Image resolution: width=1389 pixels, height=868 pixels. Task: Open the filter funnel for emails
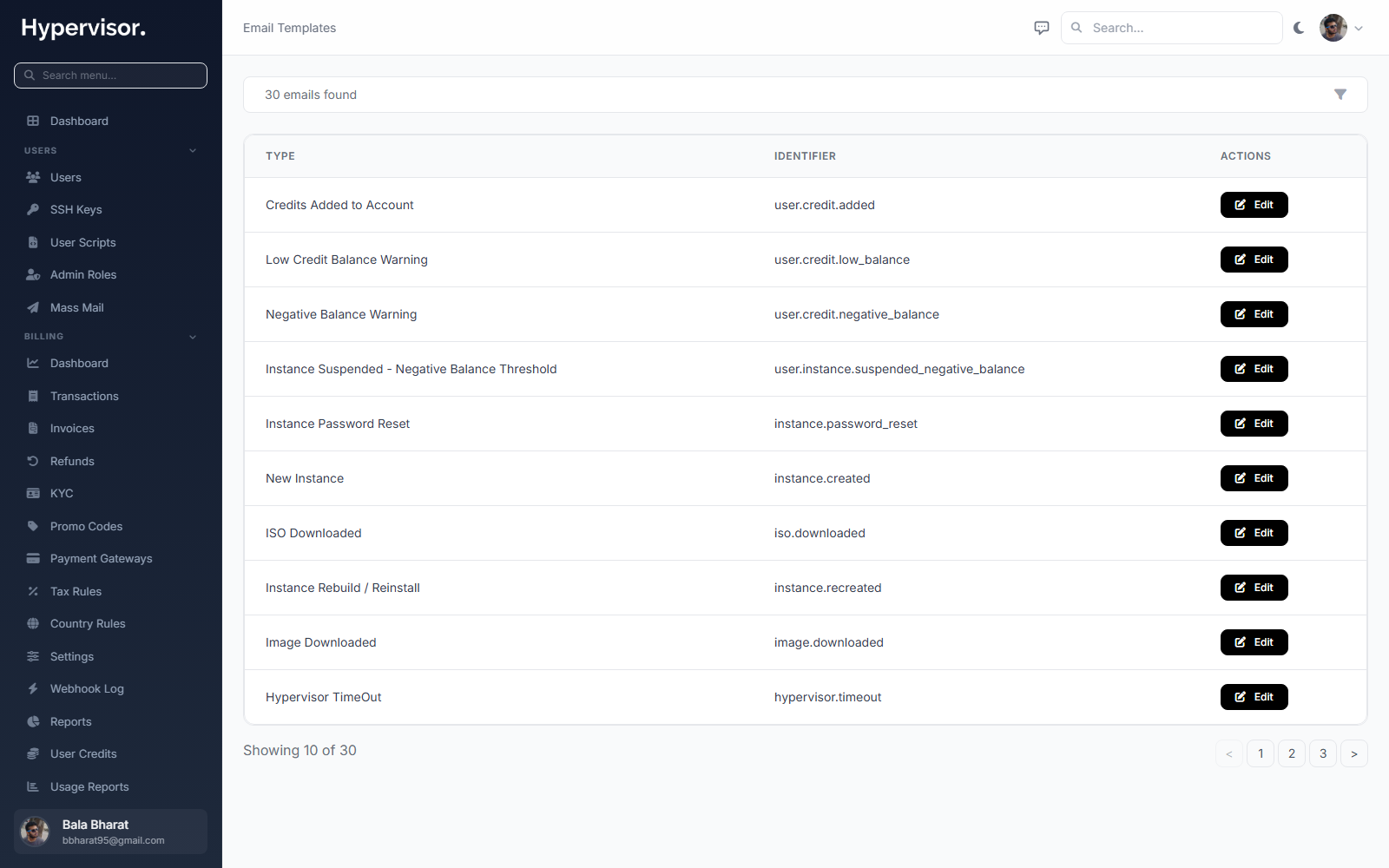1340,95
